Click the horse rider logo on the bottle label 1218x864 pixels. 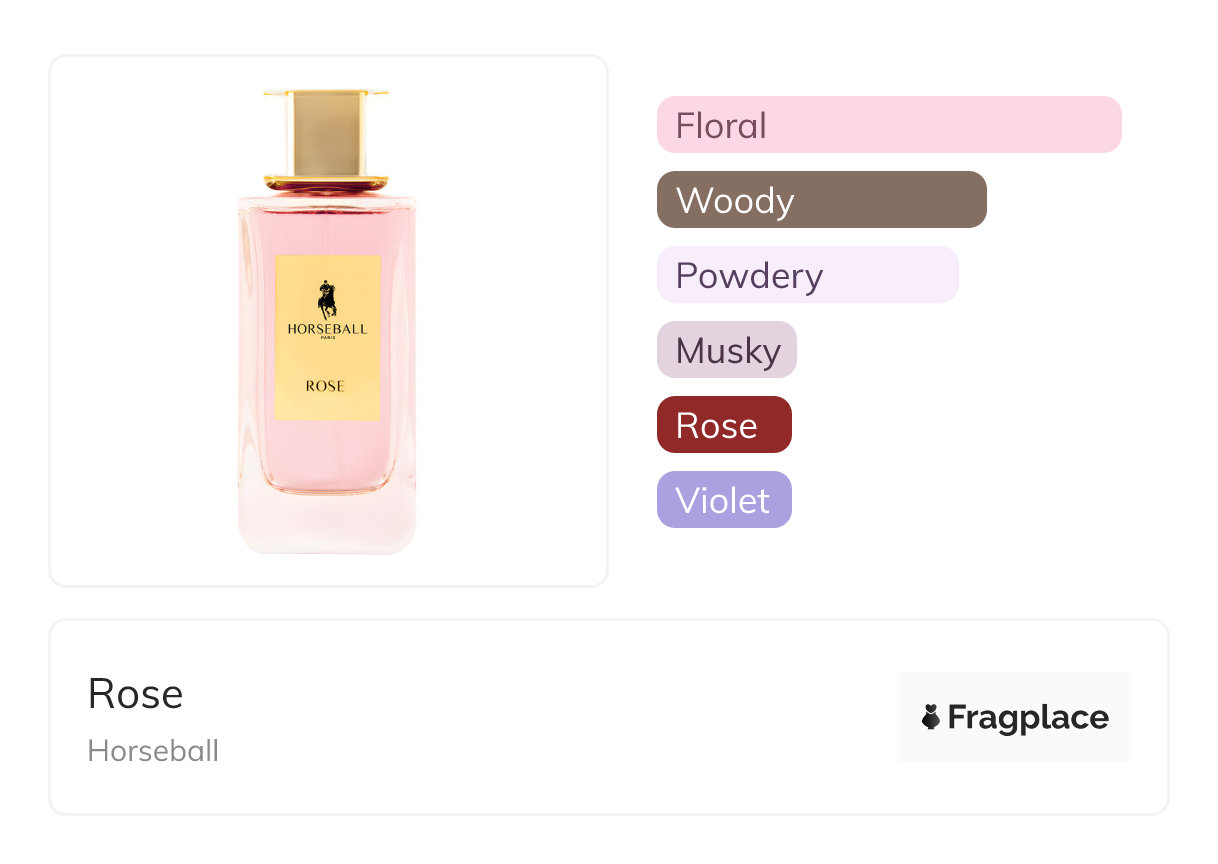point(327,299)
